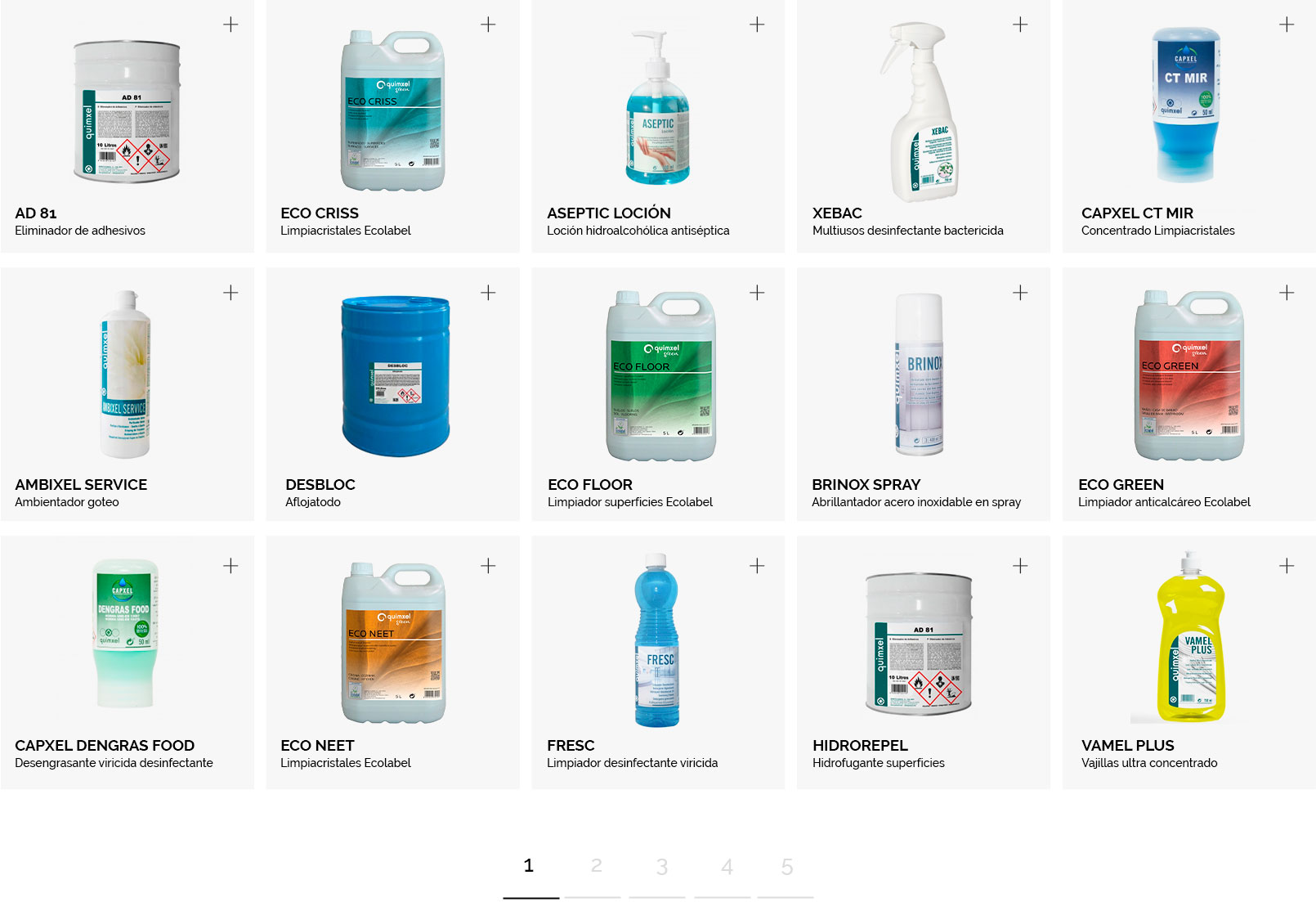Expand plus icon on FRESC card

(757, 566)
